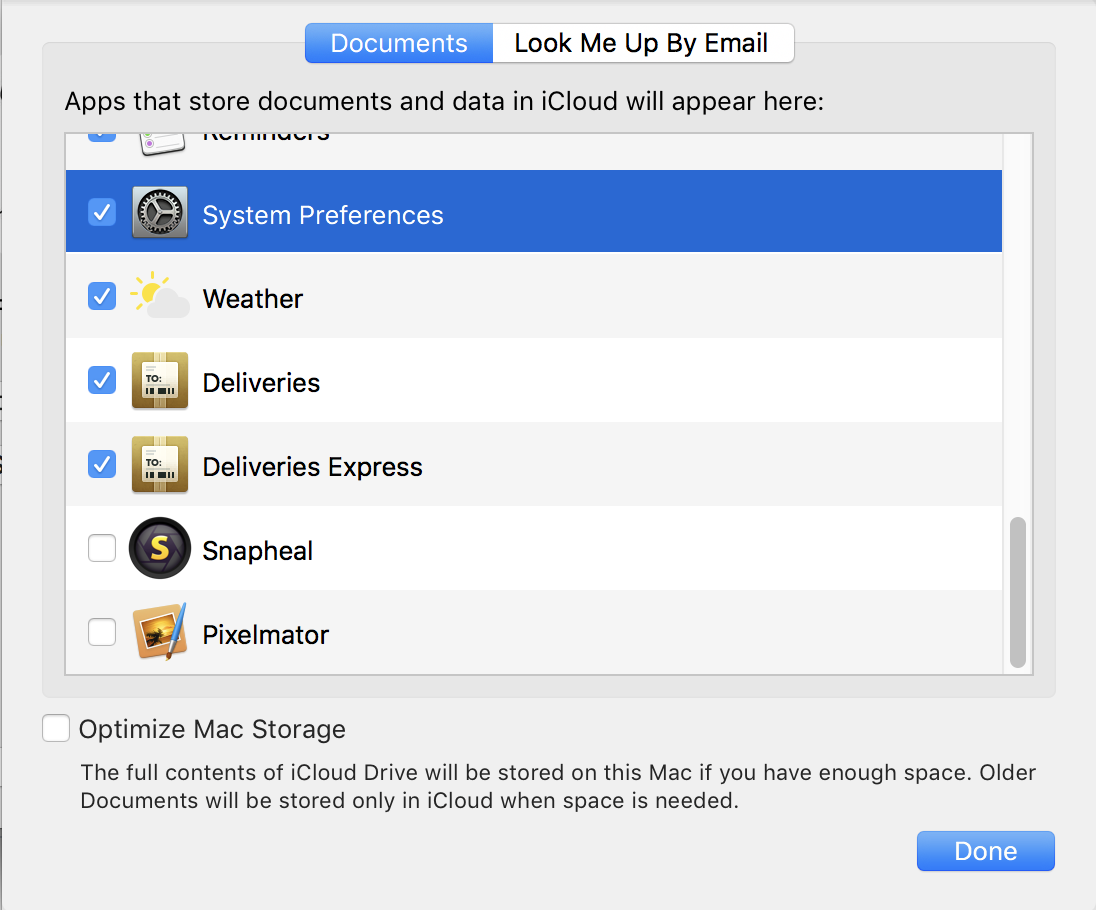Click the Deliveries package icon
The height and width of the screenshot is (910, 1096).
[x=160, y=380]
